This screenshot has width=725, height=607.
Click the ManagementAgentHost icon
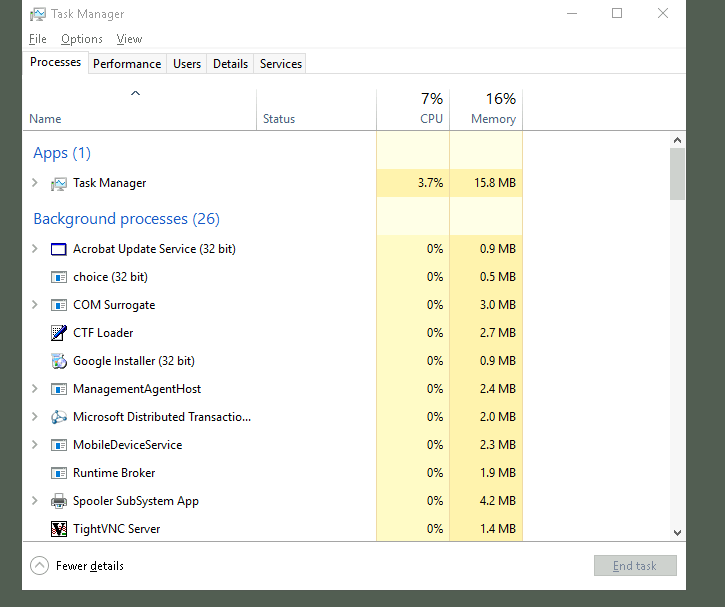point(59,389)
